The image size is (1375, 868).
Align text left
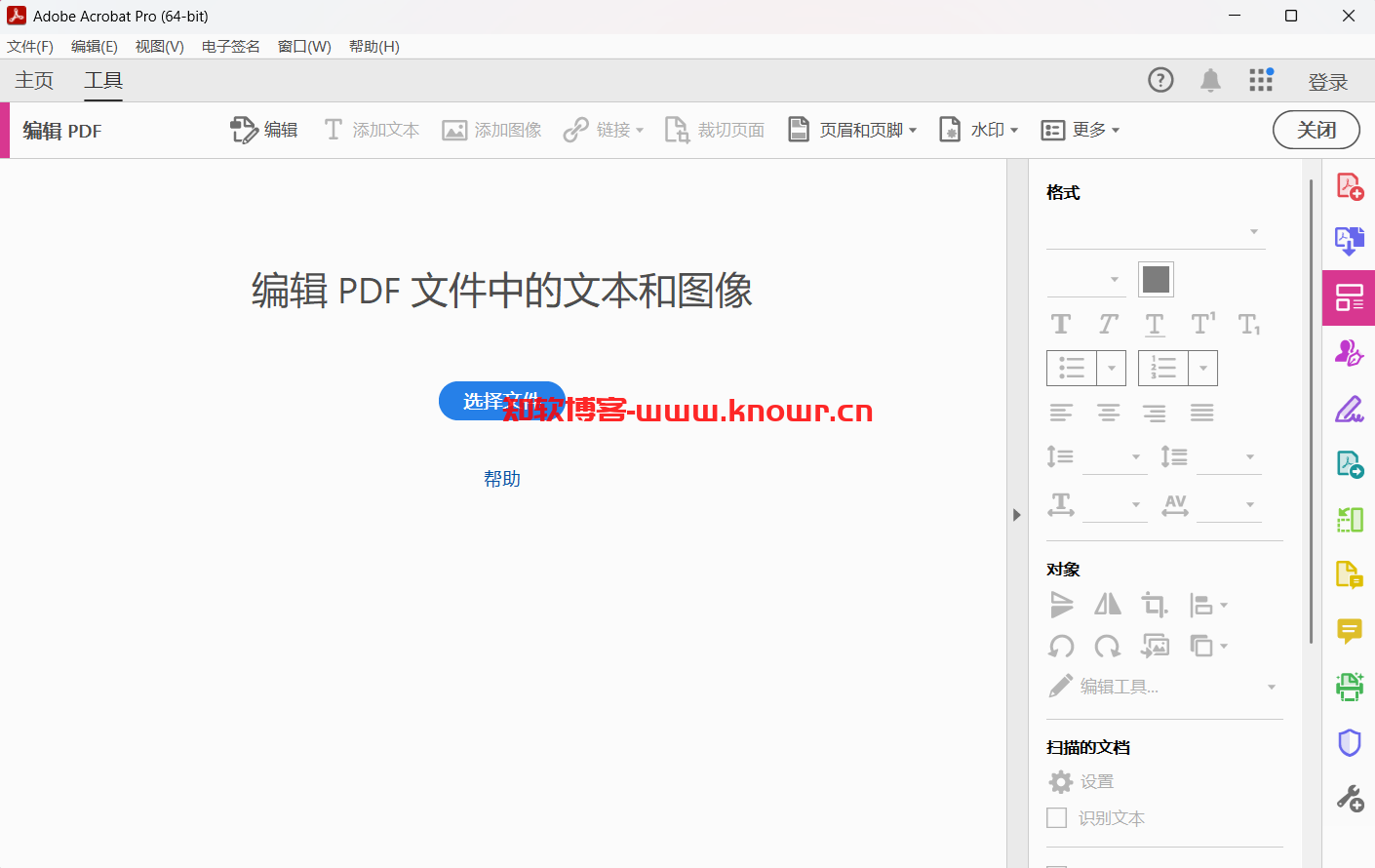point(1061,413)
